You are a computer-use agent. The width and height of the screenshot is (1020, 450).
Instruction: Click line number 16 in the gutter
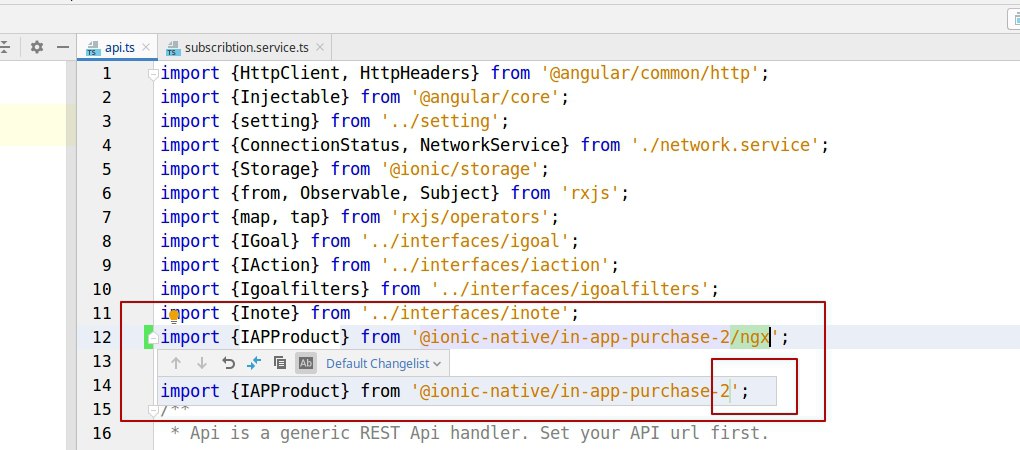tap(101, 433)
